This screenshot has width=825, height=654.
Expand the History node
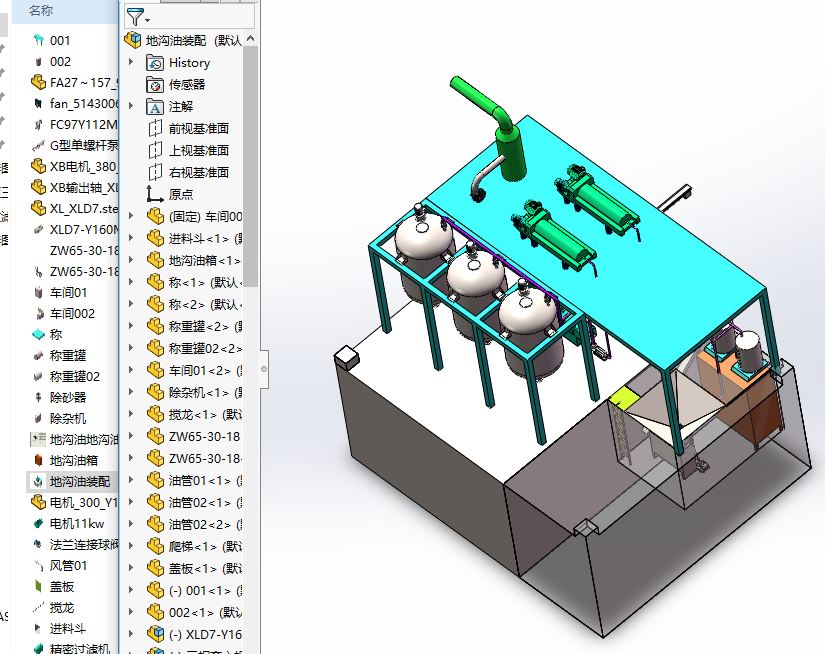[131, 62]
